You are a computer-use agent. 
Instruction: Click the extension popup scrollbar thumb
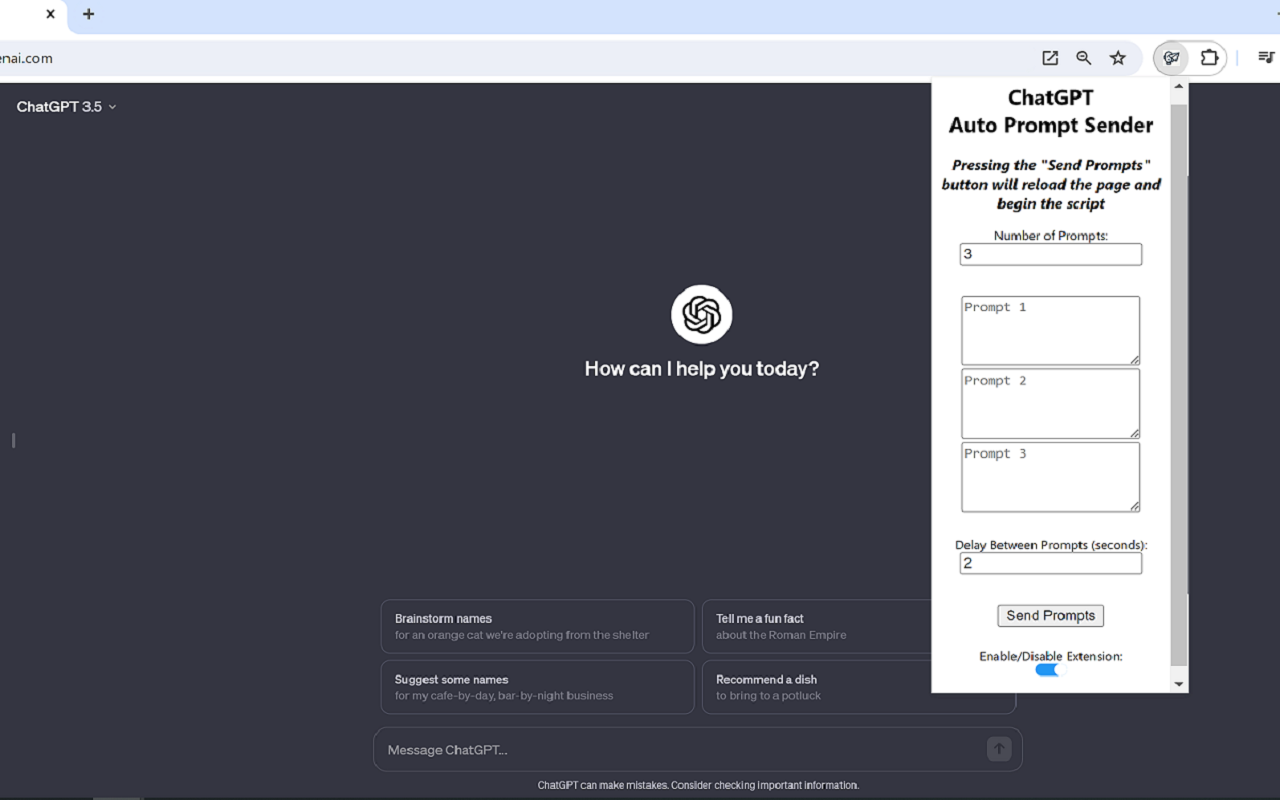pos(1179,384)
